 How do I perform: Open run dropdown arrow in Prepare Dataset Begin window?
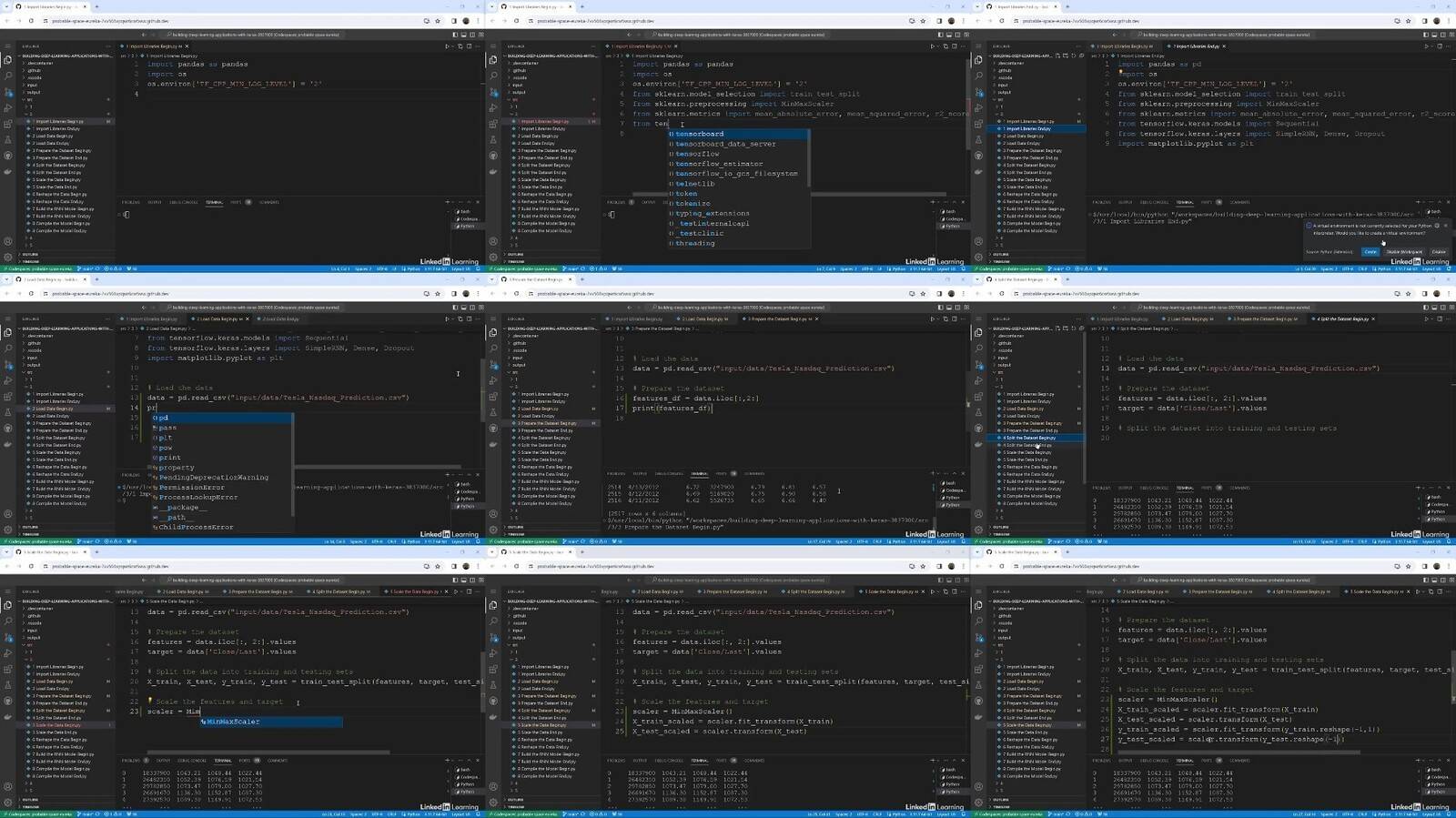click(938, 318)
